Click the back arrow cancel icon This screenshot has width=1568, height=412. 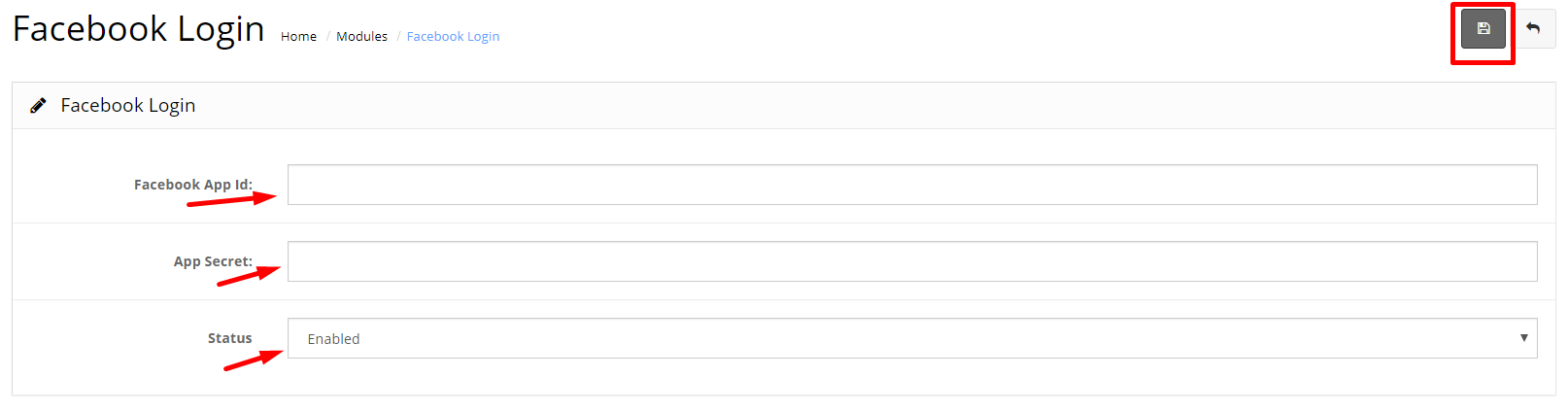pos(1533,28)
